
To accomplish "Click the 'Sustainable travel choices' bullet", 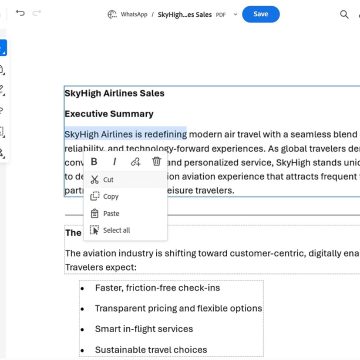I will coord(151,350).
